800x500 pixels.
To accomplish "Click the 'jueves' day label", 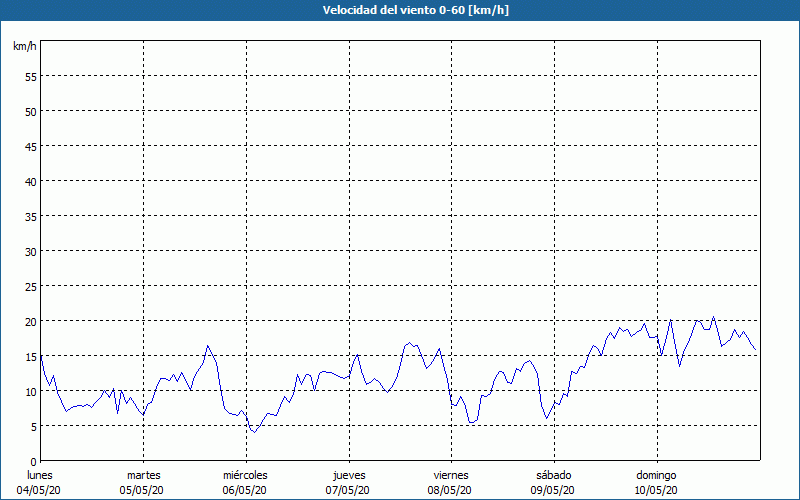I will 349,475.
